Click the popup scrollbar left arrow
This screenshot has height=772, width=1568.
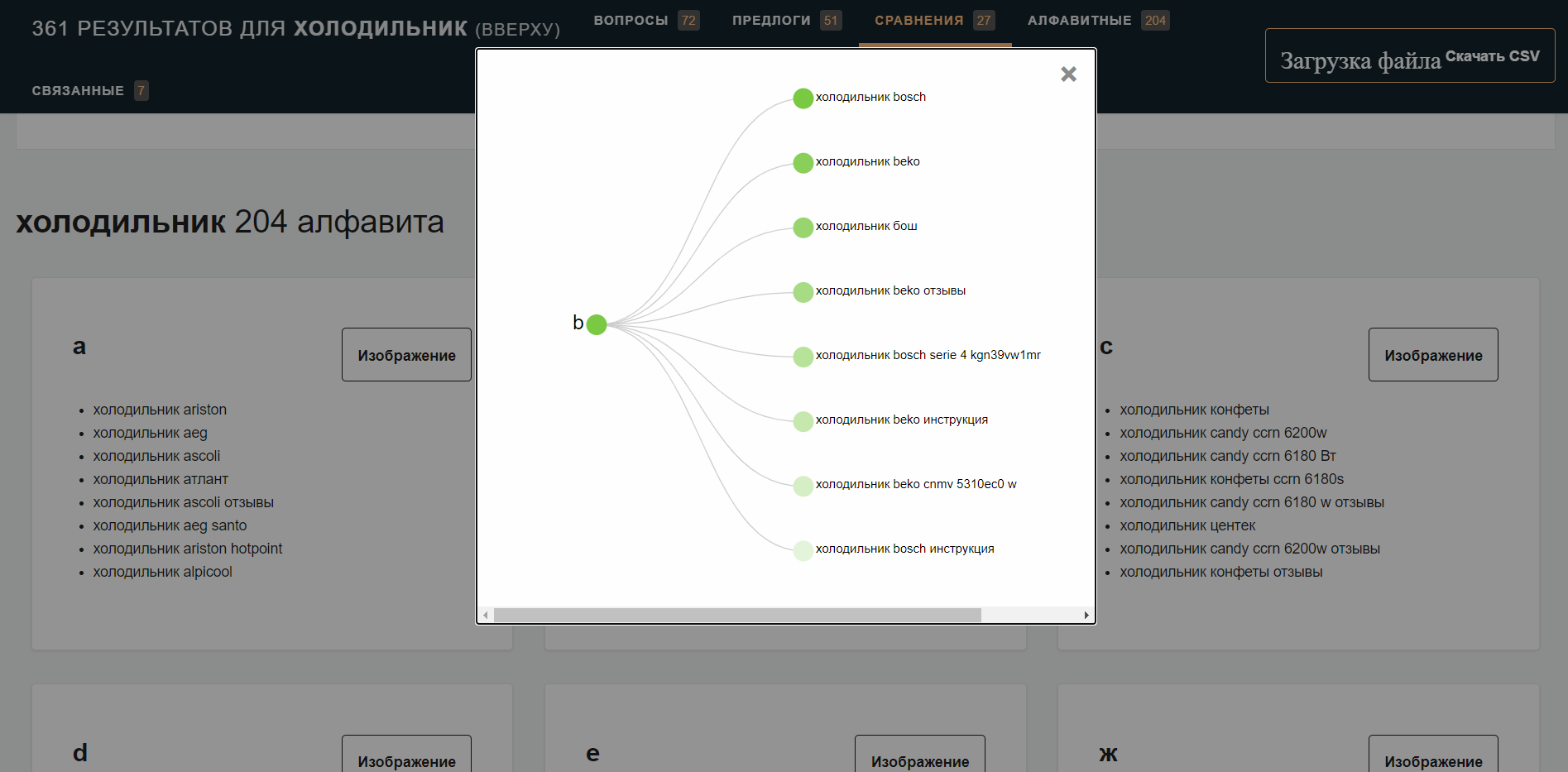coord(486,615)
